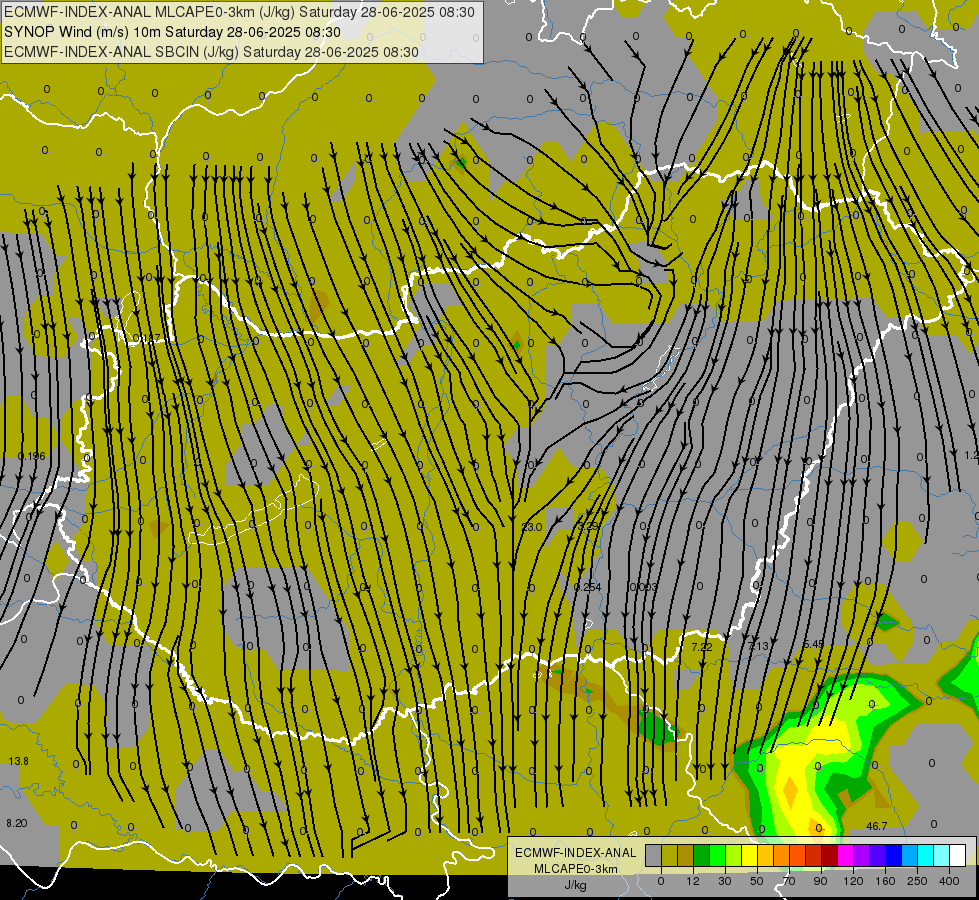Click the 23.0 value on the map

click(x=532, y=527)
